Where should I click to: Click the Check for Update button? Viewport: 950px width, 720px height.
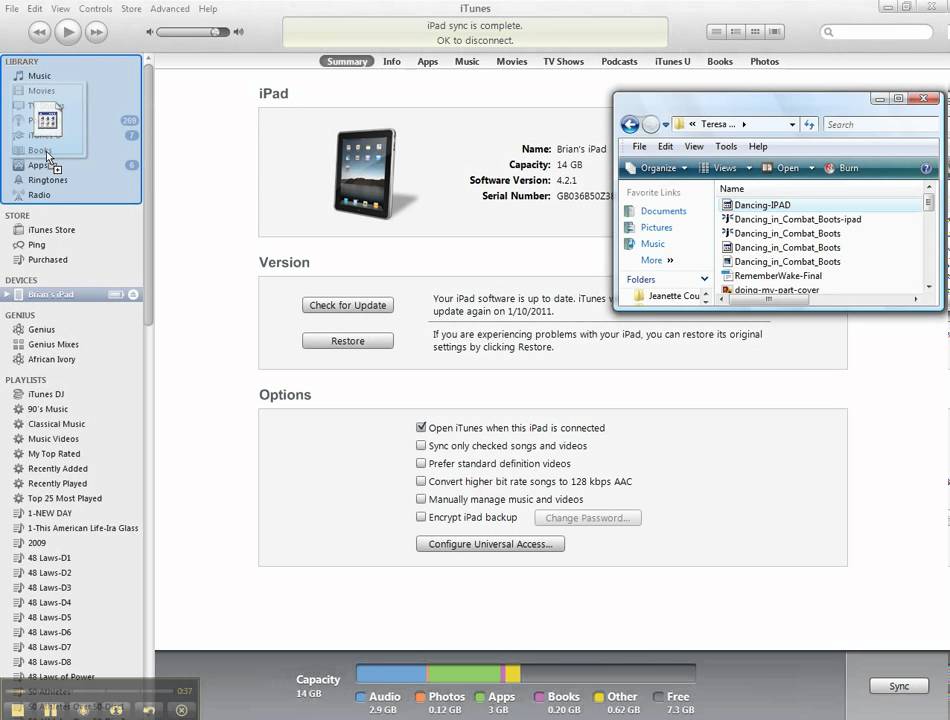[348, 305]
